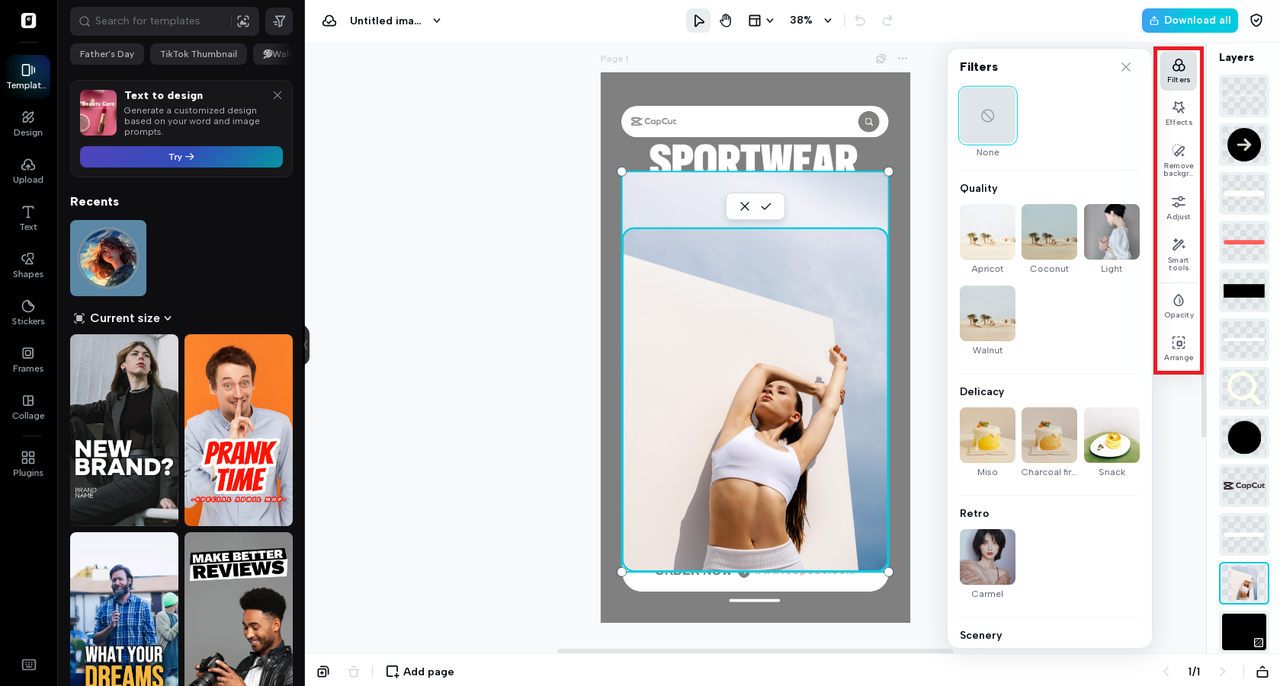
Task: Open the recent portrait thumbnail
Action: (x=108, y=258)
